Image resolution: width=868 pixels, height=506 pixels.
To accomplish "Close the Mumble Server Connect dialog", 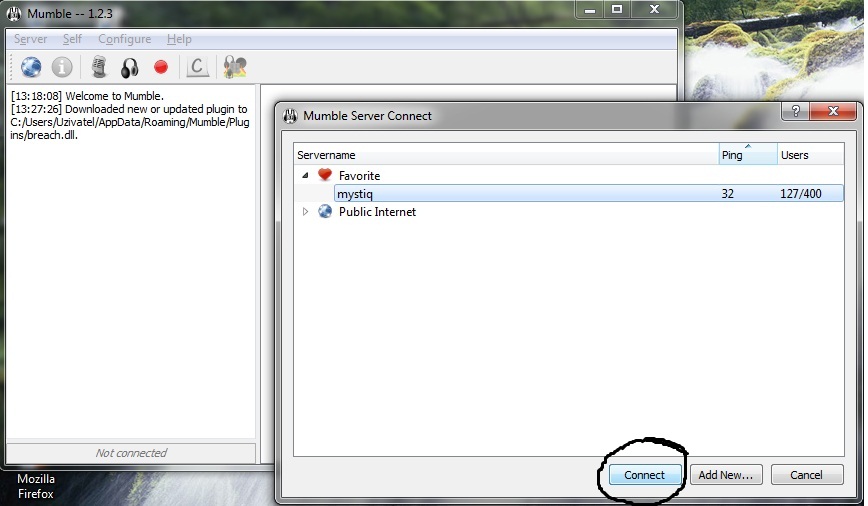I will (x=833, y=111).
